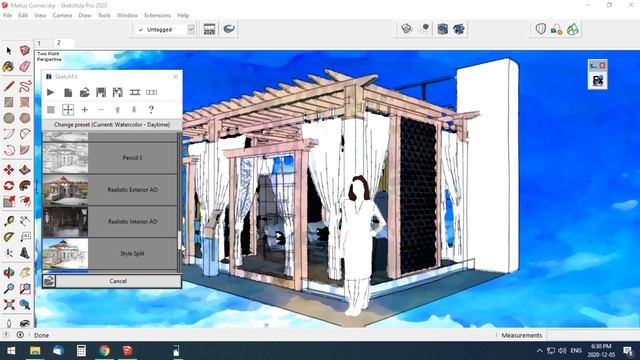Select the Rectangle tool
640x360 pixels.
tap(9, 102)
